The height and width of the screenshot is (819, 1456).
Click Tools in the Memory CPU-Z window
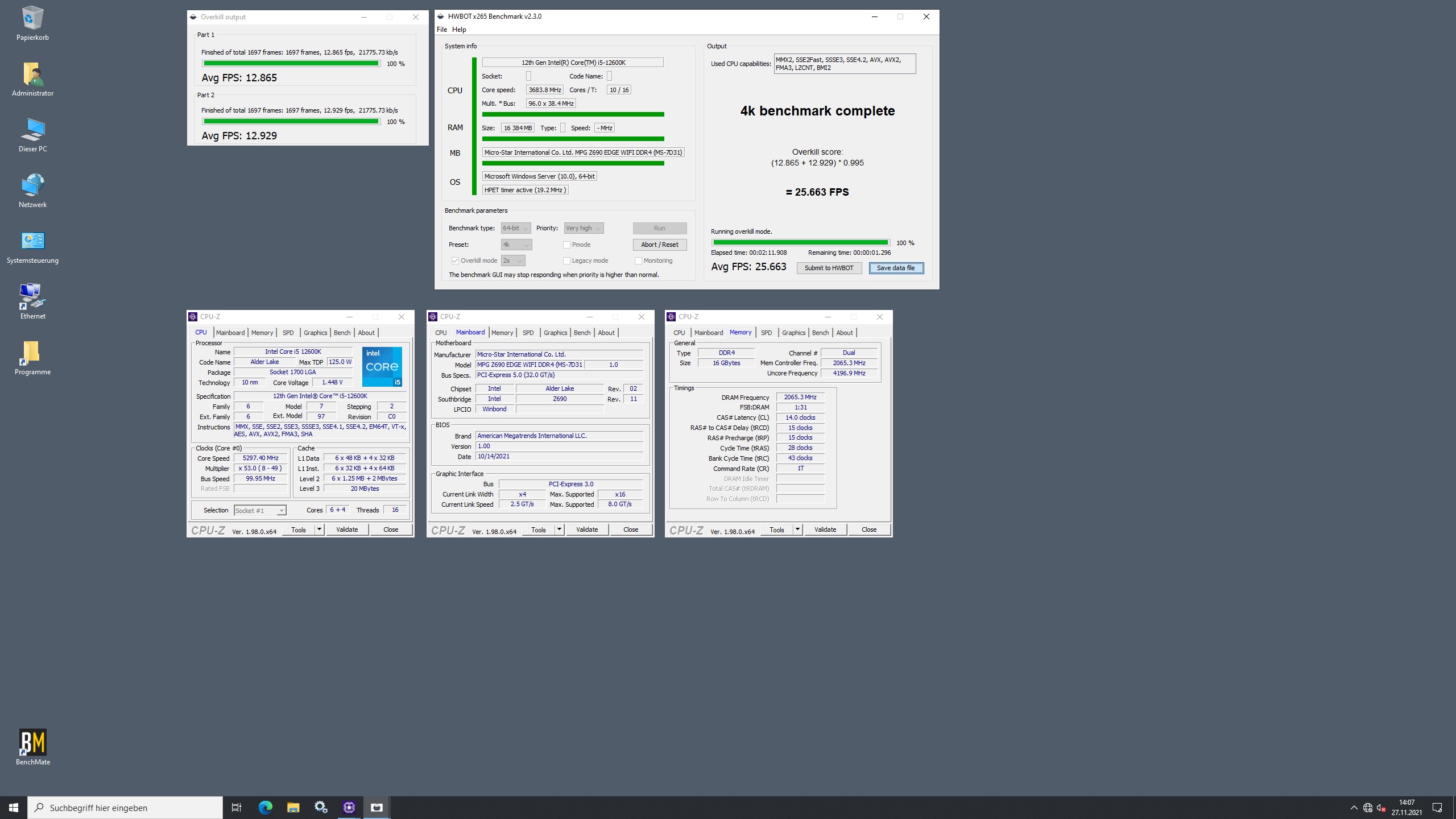pos(776,530)
